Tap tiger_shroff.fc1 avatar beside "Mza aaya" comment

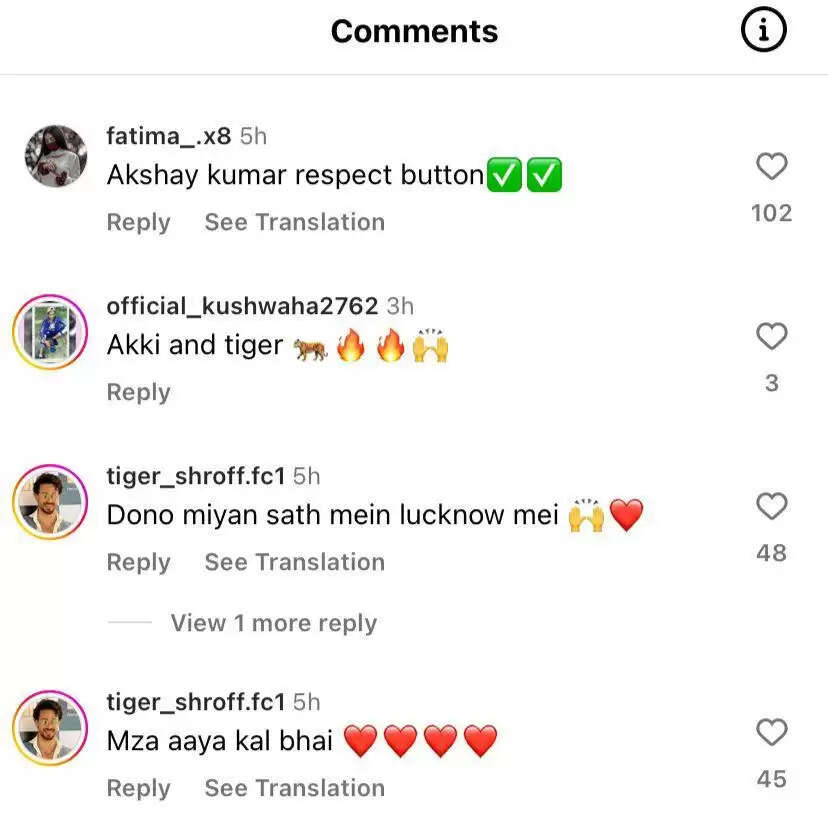tap(50, 727)
